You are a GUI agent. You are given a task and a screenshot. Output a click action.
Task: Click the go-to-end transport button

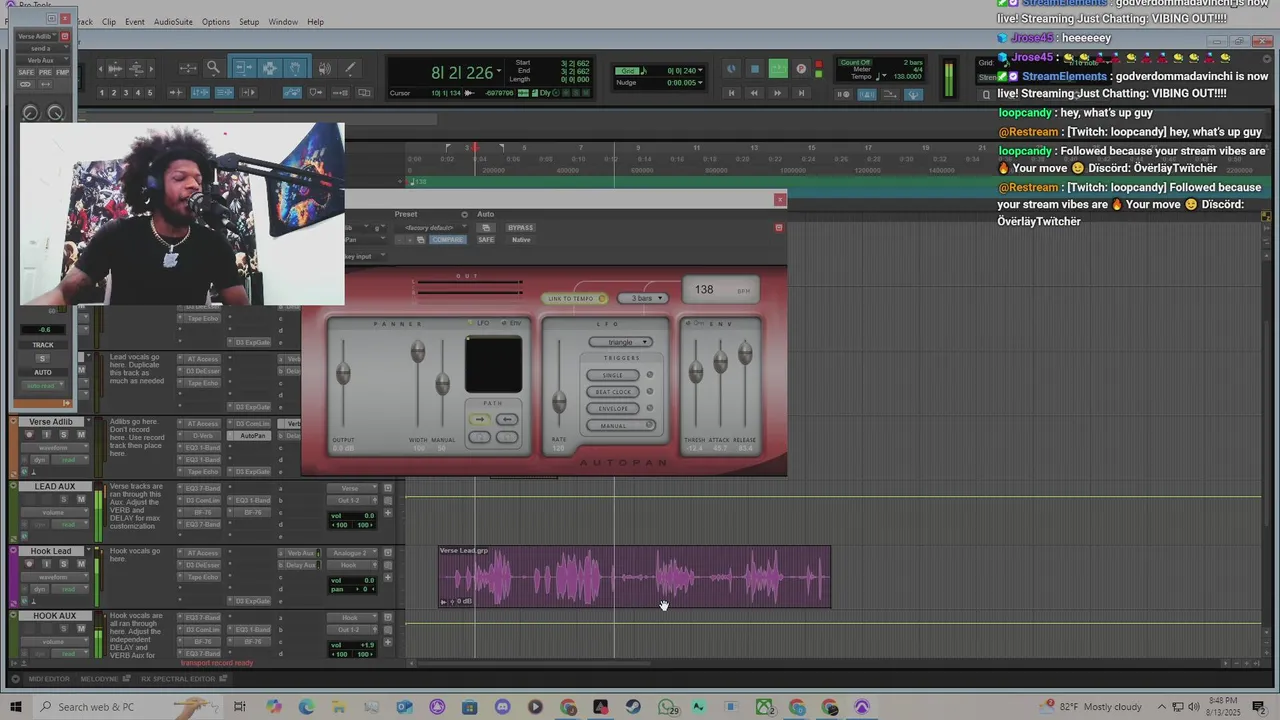pyautogui.click(x=801, y=93)
